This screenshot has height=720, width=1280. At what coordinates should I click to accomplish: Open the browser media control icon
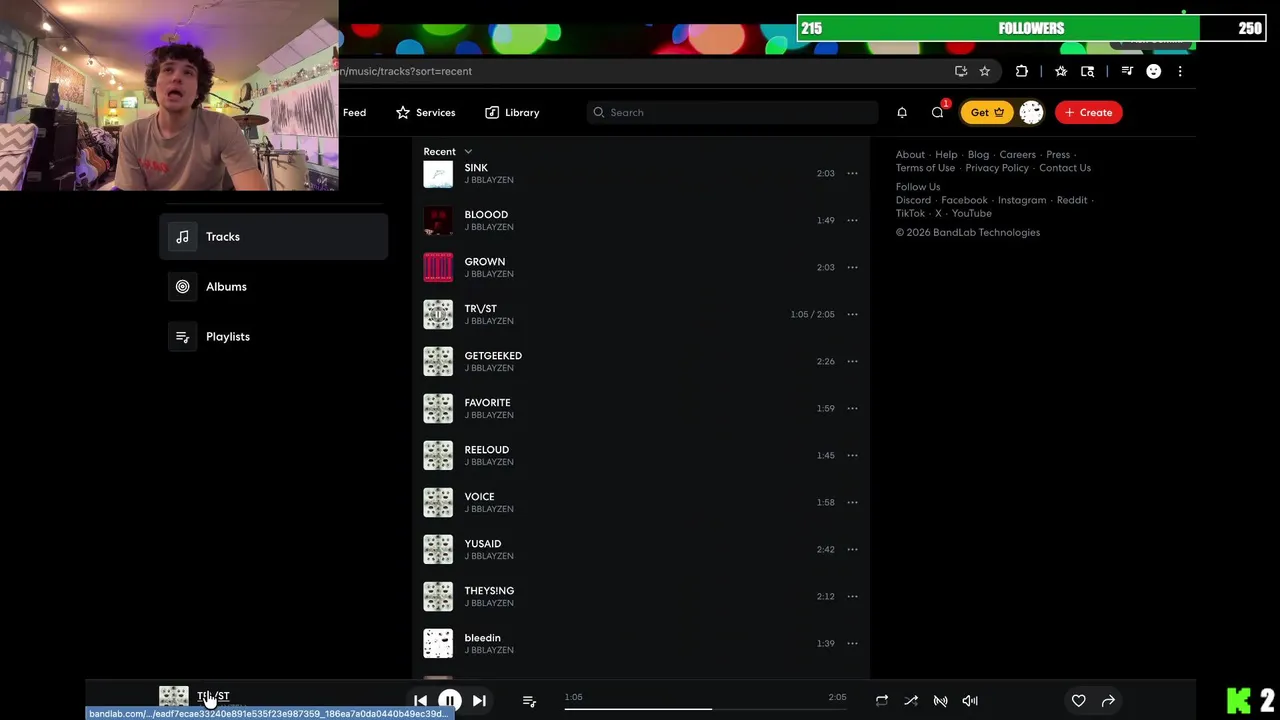(1127, 72)
